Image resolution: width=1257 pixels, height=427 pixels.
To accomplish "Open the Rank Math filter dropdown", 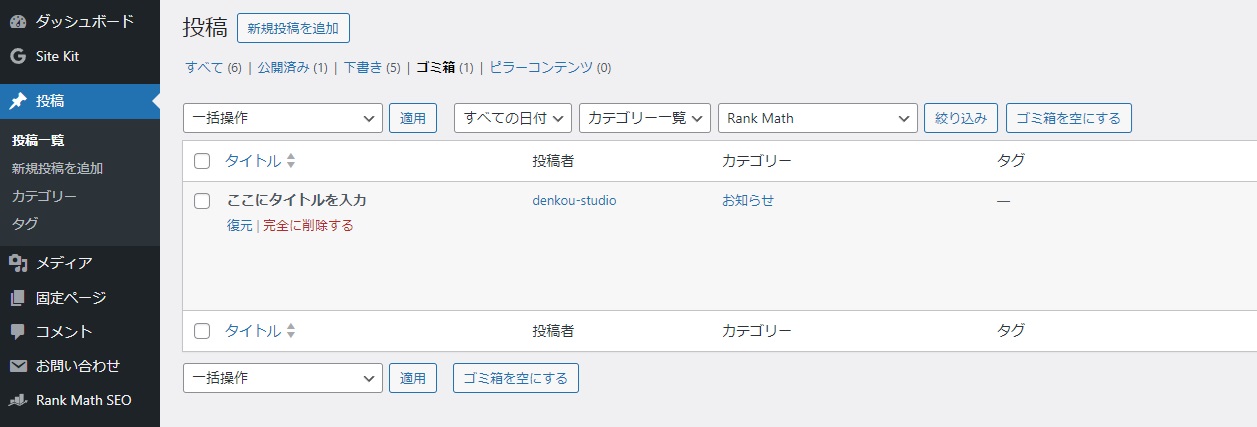I will (817, 118).
